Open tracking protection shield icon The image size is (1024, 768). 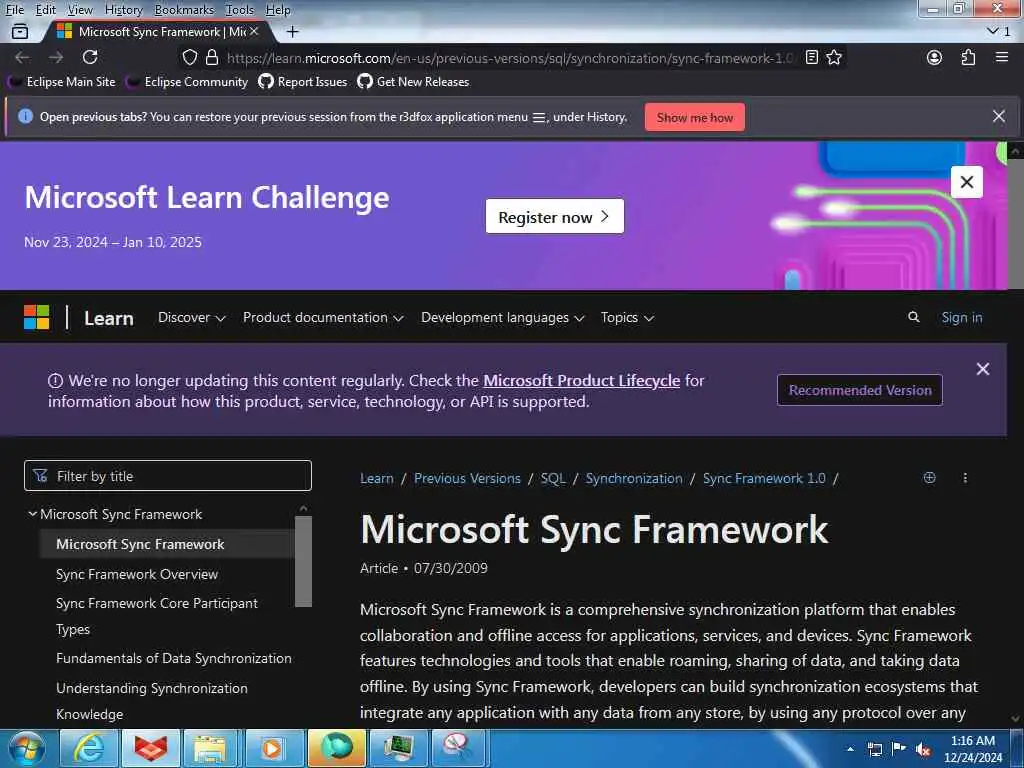[189, 57]
